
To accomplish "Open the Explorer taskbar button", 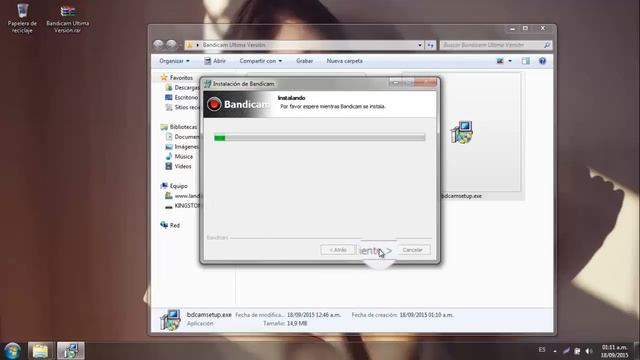I will (40, 351).
